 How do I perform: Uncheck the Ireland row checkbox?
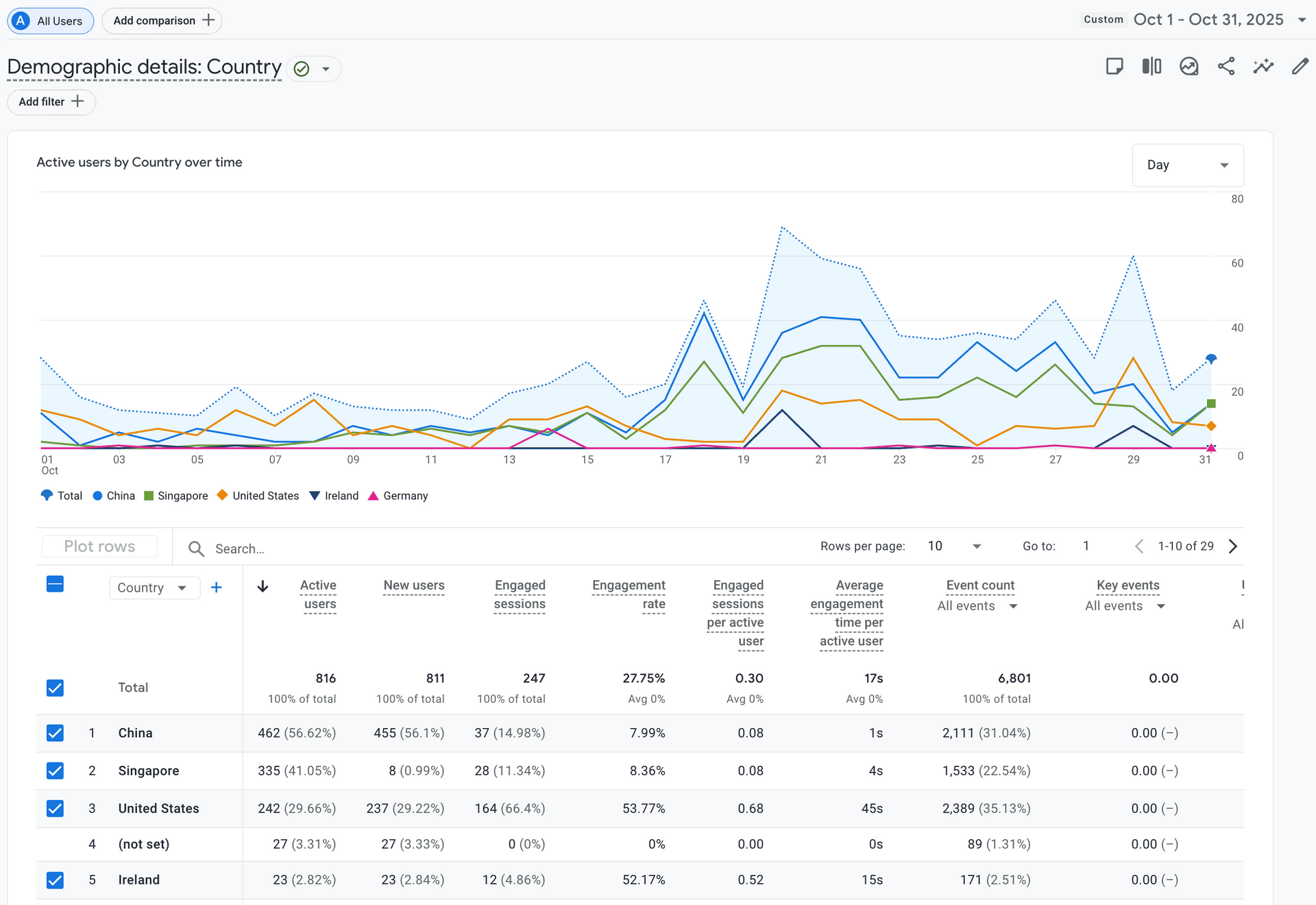click(55, 880)
